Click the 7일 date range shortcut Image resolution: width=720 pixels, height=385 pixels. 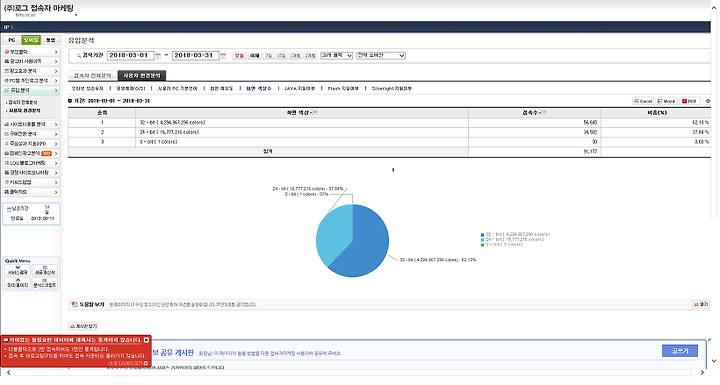(269, 56)
